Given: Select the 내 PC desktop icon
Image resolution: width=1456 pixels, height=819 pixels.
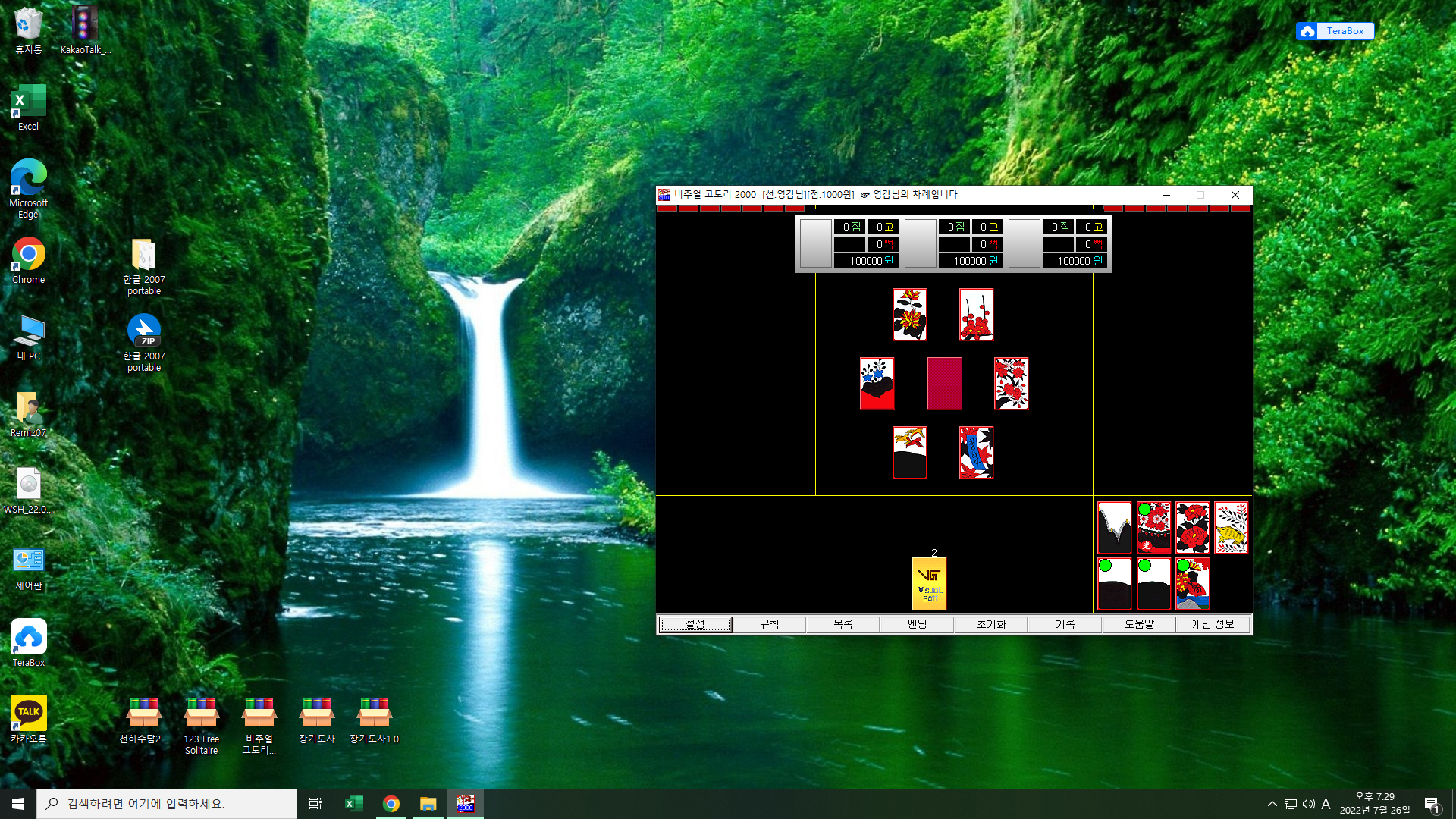Looking at the screenshot, I should (x=28, y=337).
